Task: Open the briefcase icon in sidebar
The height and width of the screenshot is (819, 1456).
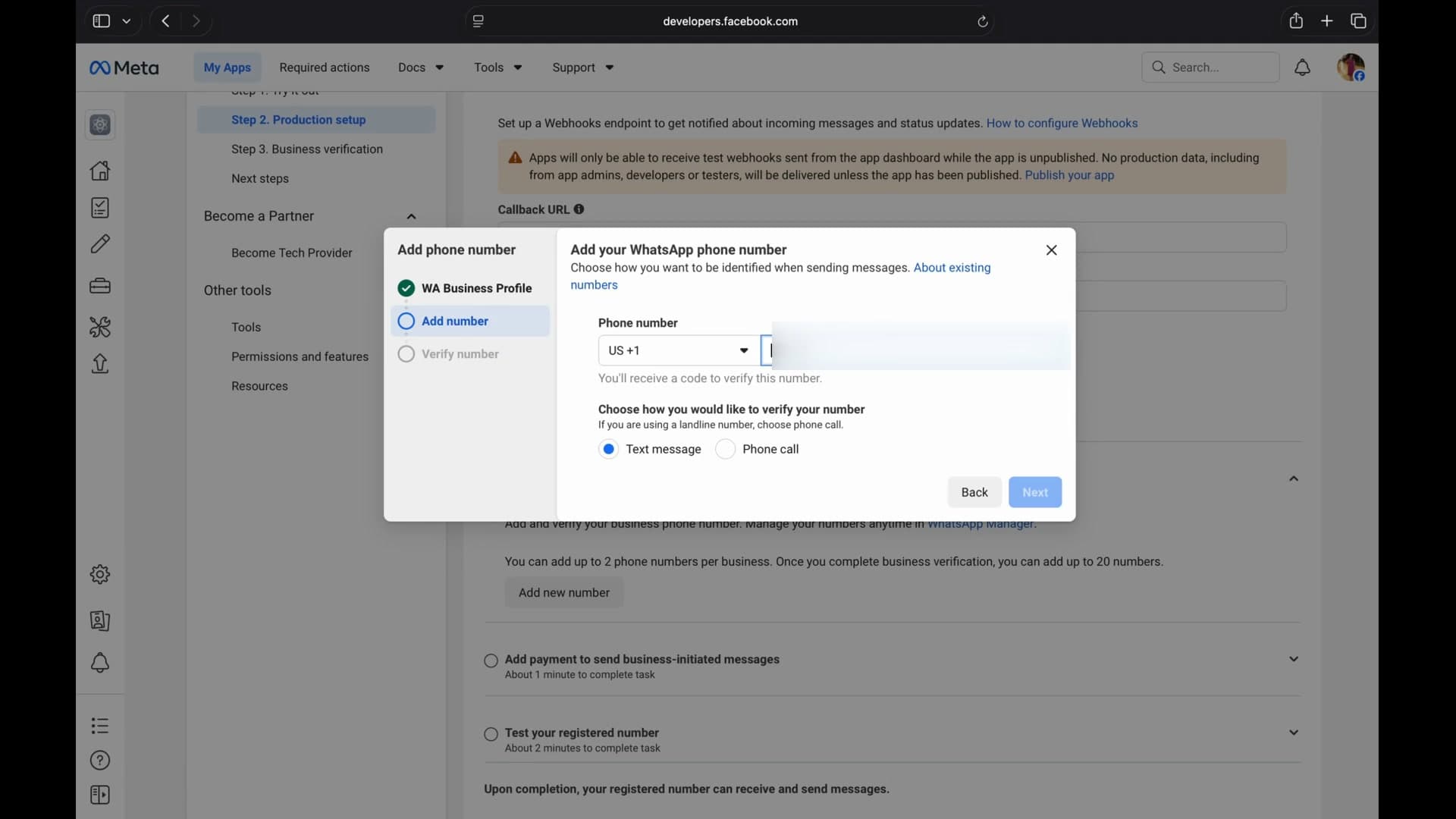Action: [x=100, y=286]
